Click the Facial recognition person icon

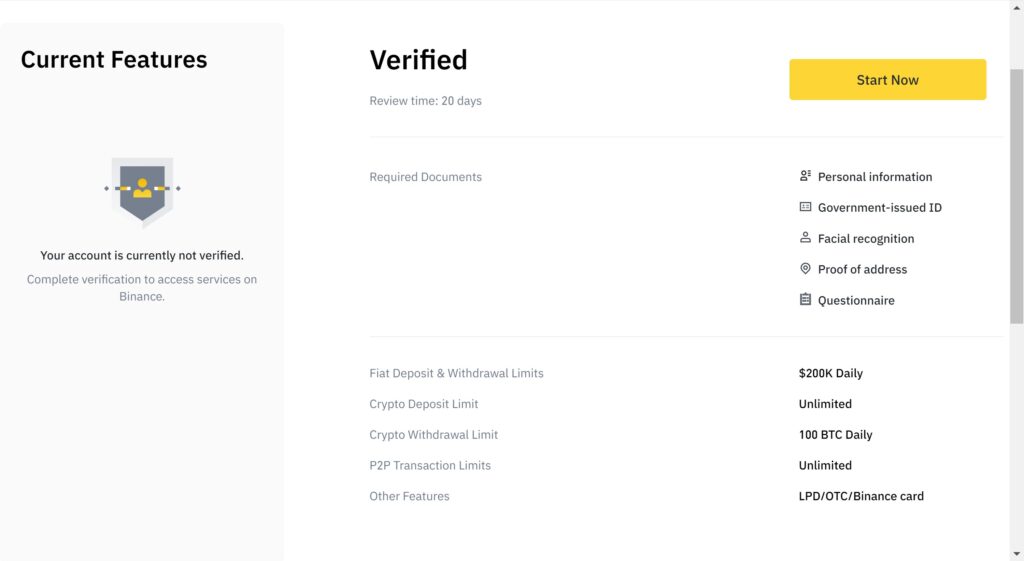tap(805, 238)
